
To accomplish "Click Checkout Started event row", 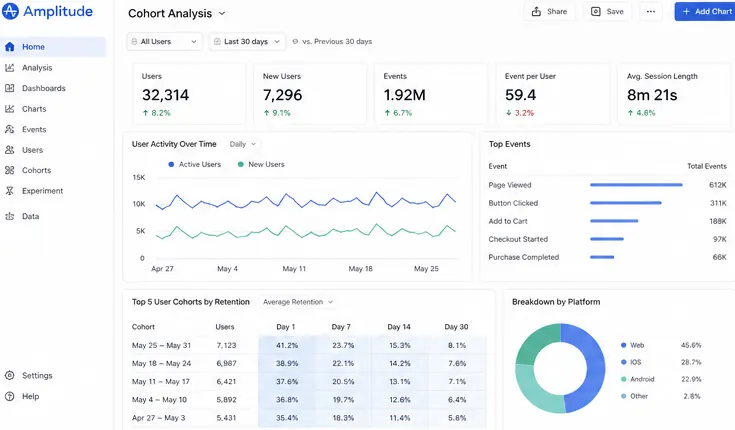I will [607, 239].
